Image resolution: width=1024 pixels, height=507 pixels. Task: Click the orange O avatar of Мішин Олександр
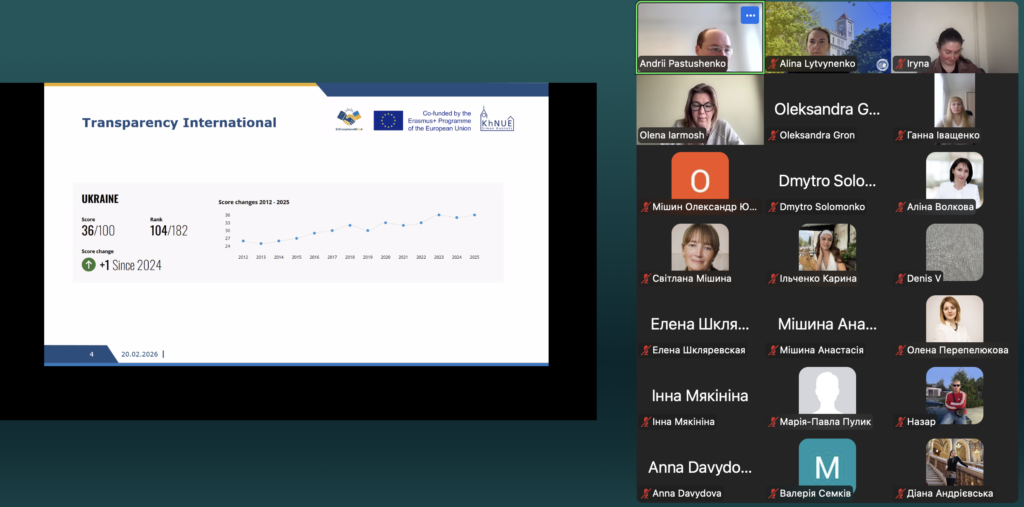point(700,181)
